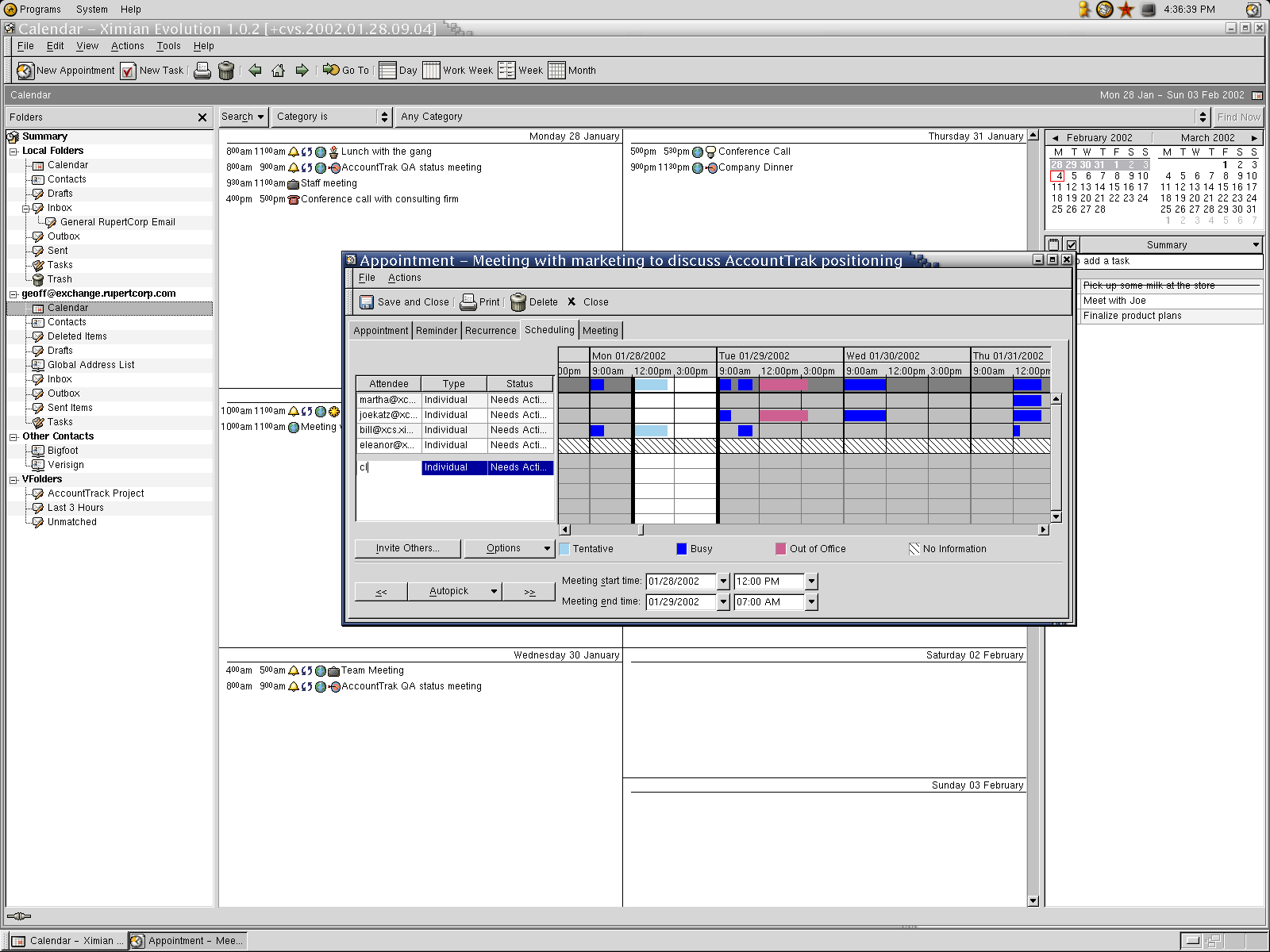
Task: Open the Any Category dropdown
Action: click(x=802, y=117)
